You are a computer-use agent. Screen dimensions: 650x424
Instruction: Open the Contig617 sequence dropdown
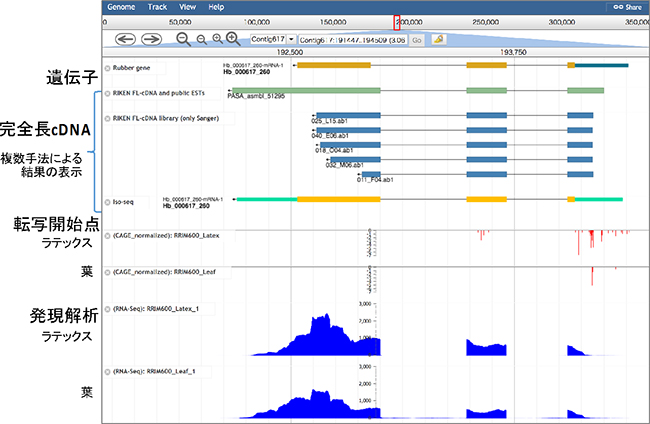point(273,39)
